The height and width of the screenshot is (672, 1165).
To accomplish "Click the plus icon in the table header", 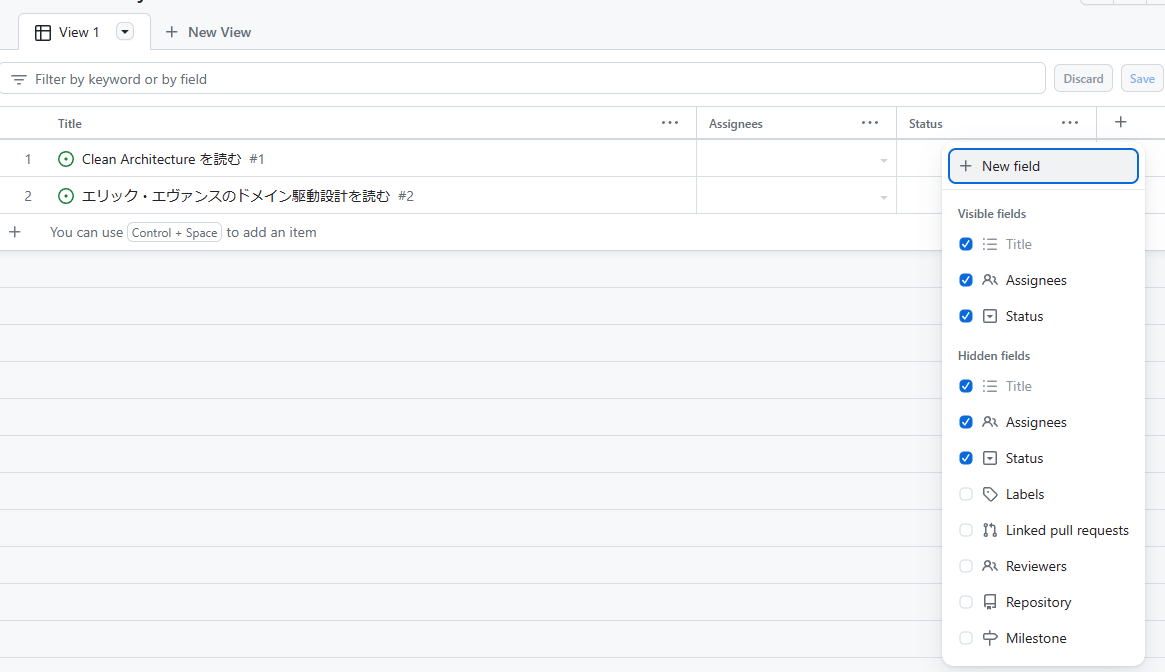I will pyautogui.click(x=1121, y=122).
